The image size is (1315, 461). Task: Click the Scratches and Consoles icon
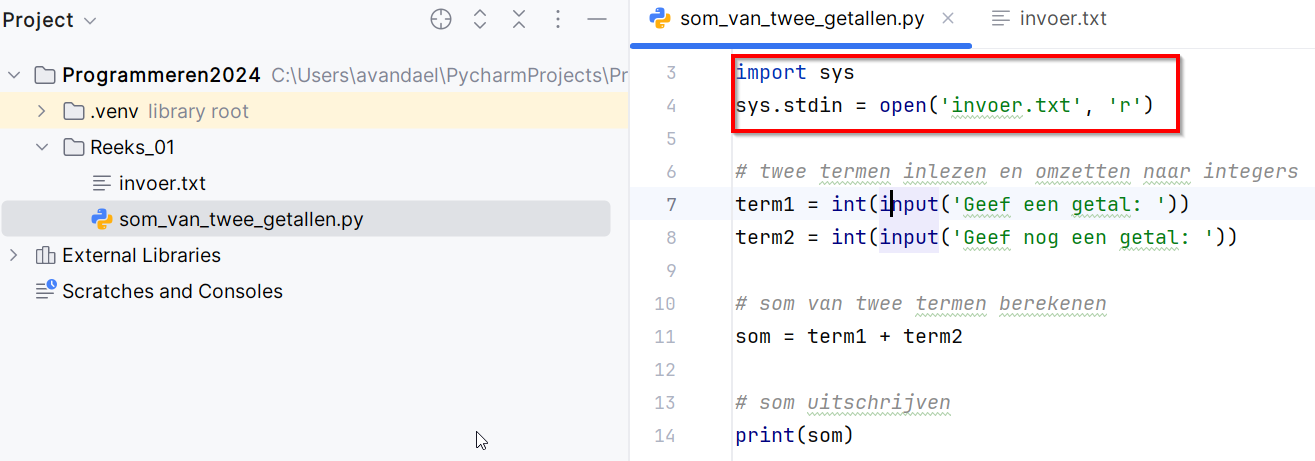[45, 292]
